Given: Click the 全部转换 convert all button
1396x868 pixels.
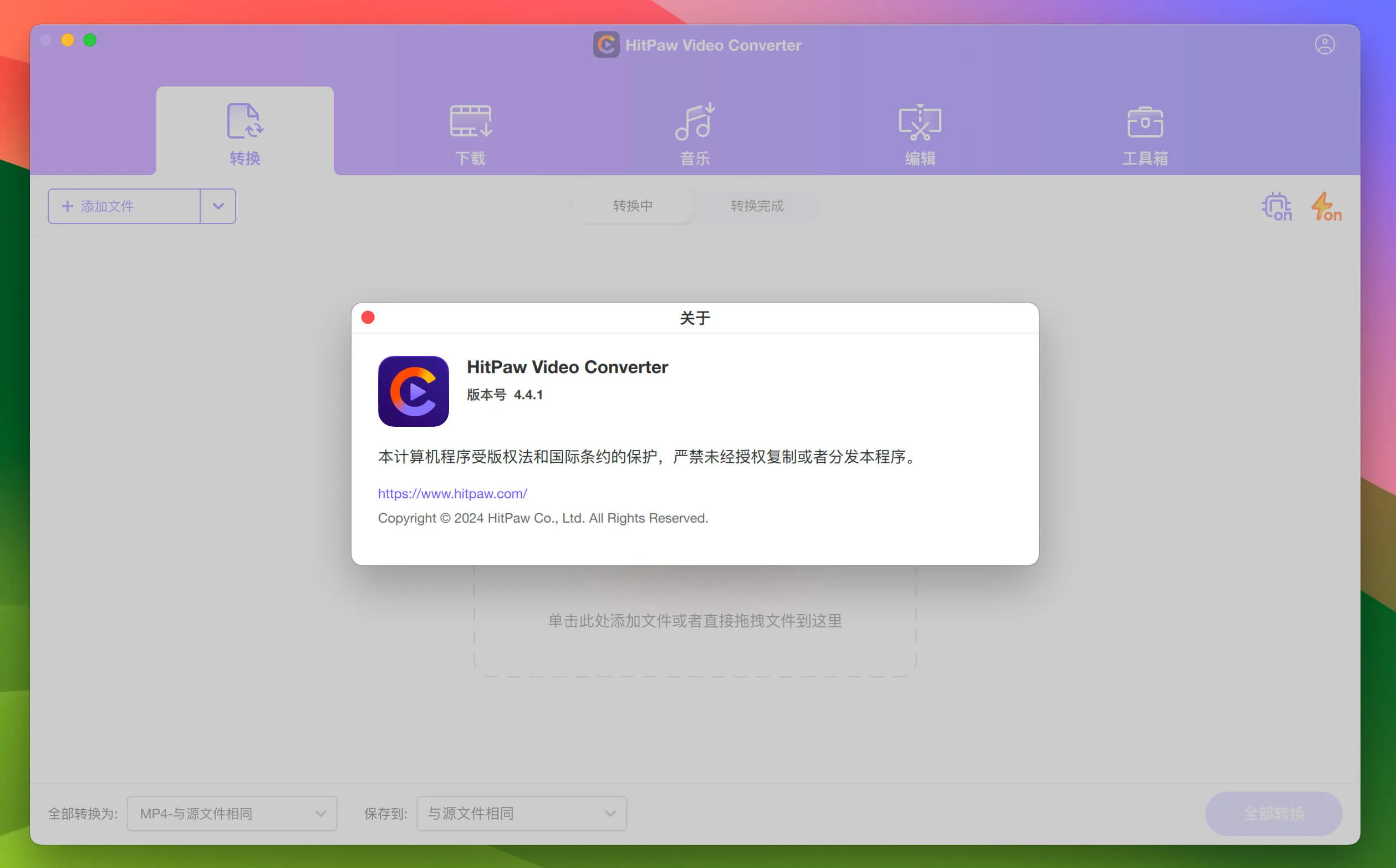Looking at the screenshot, I should coord(1273,814).
